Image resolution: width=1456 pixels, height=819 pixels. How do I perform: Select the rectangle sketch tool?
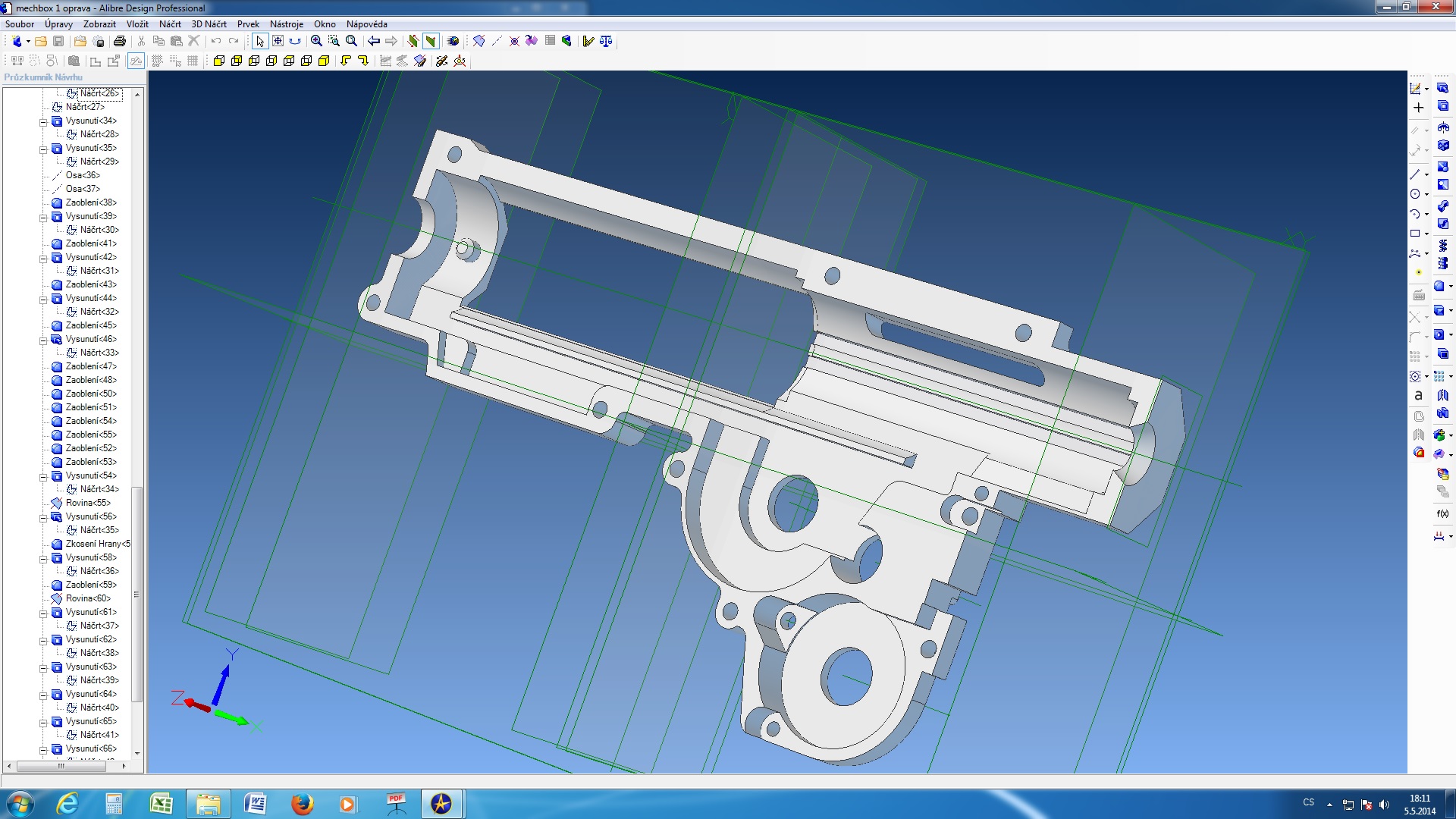1415,234
